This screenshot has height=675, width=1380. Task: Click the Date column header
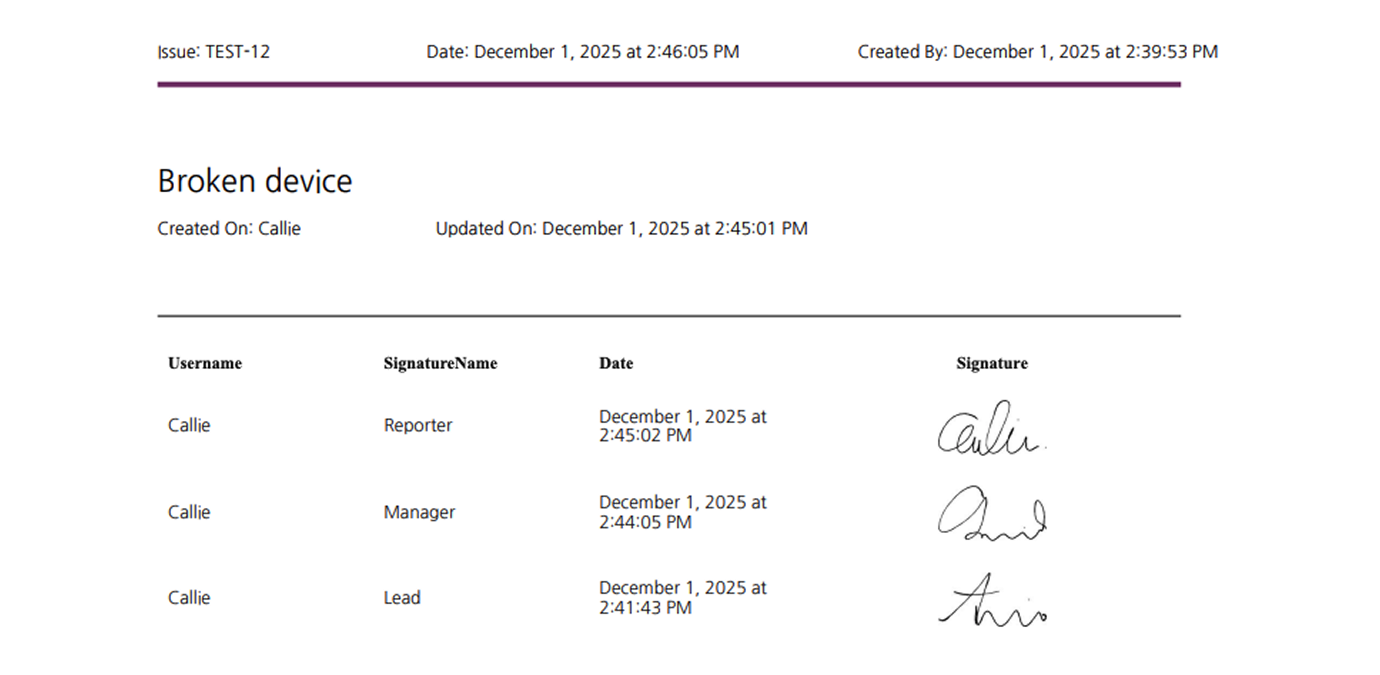(616, 363)
